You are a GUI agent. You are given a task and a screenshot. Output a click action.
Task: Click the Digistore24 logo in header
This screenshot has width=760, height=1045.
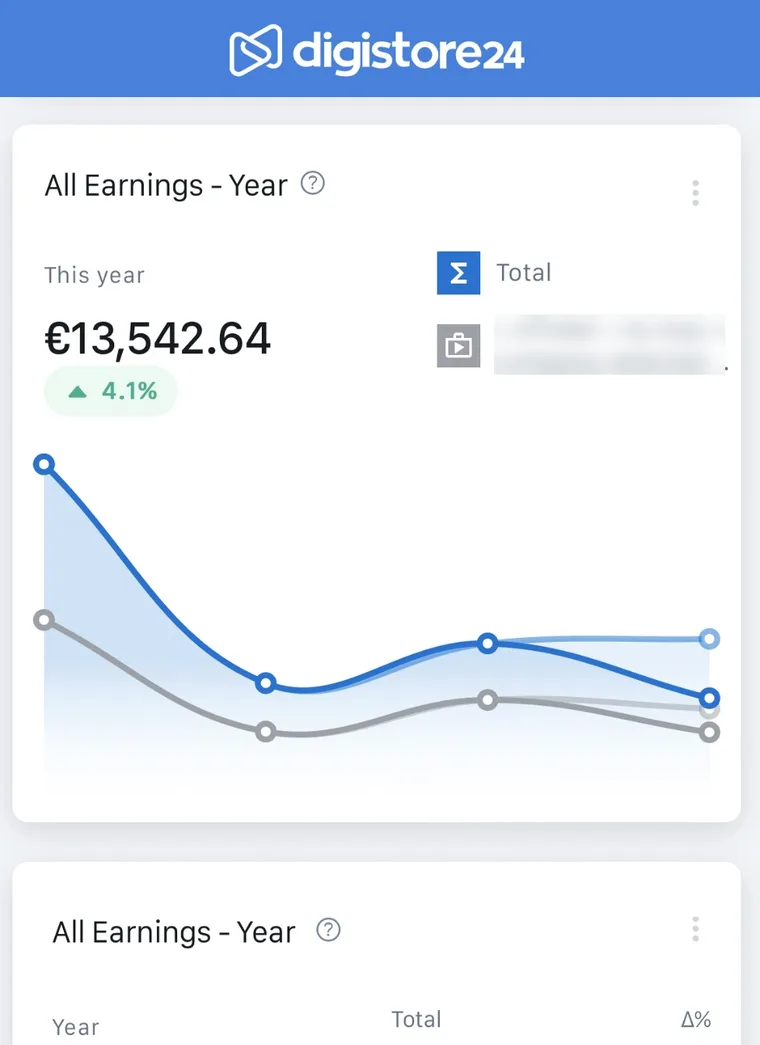coord(377,50)
